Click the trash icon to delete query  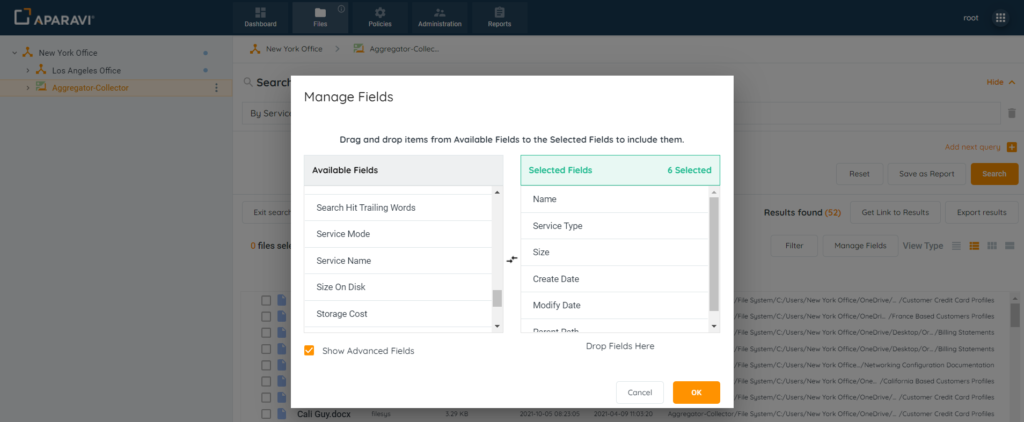[1011, 114]
